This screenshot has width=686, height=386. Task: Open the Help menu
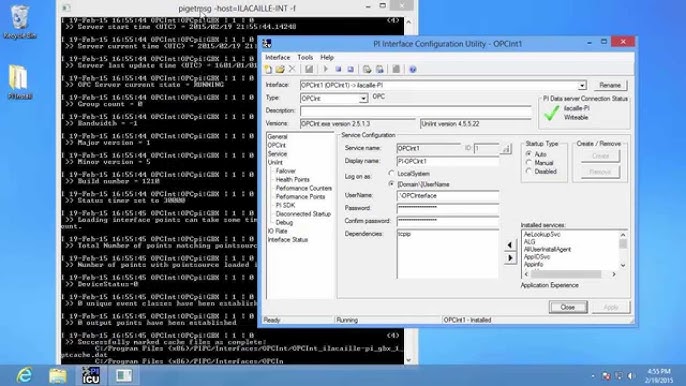click(327, 57)
